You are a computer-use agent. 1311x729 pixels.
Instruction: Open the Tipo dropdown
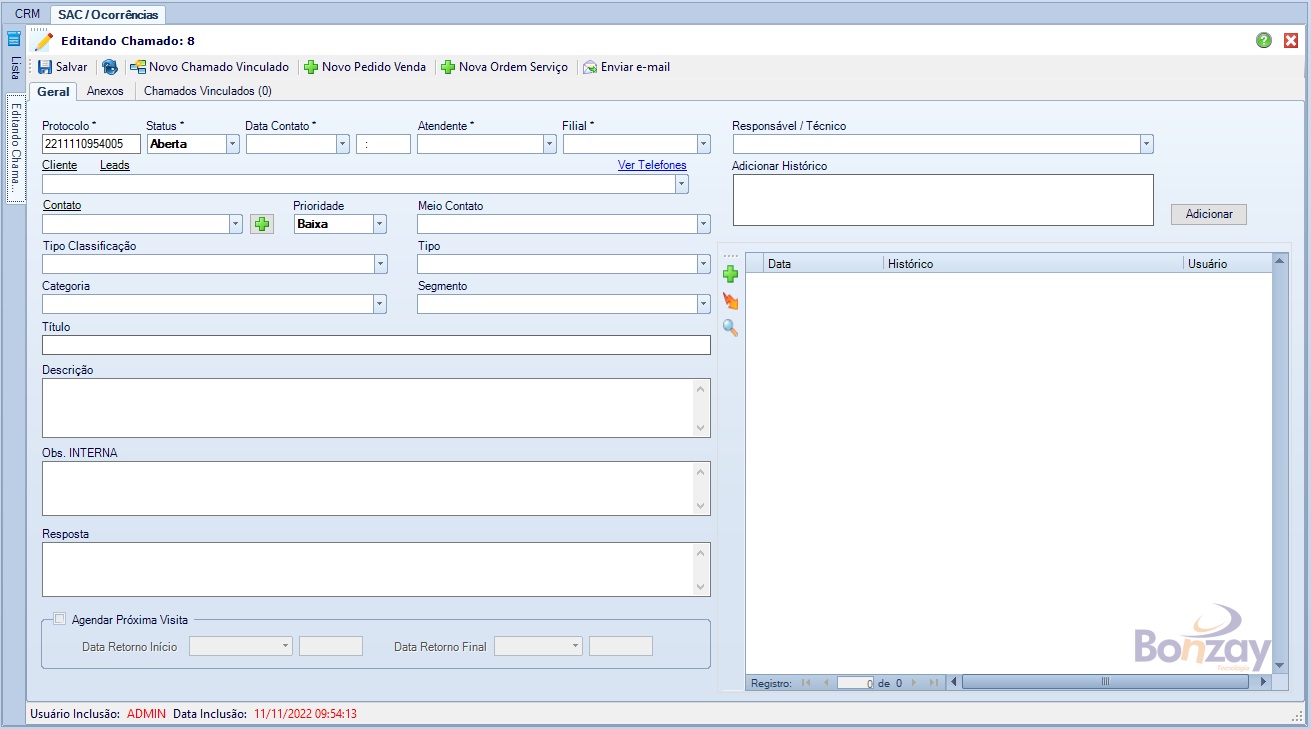(704, 264)
